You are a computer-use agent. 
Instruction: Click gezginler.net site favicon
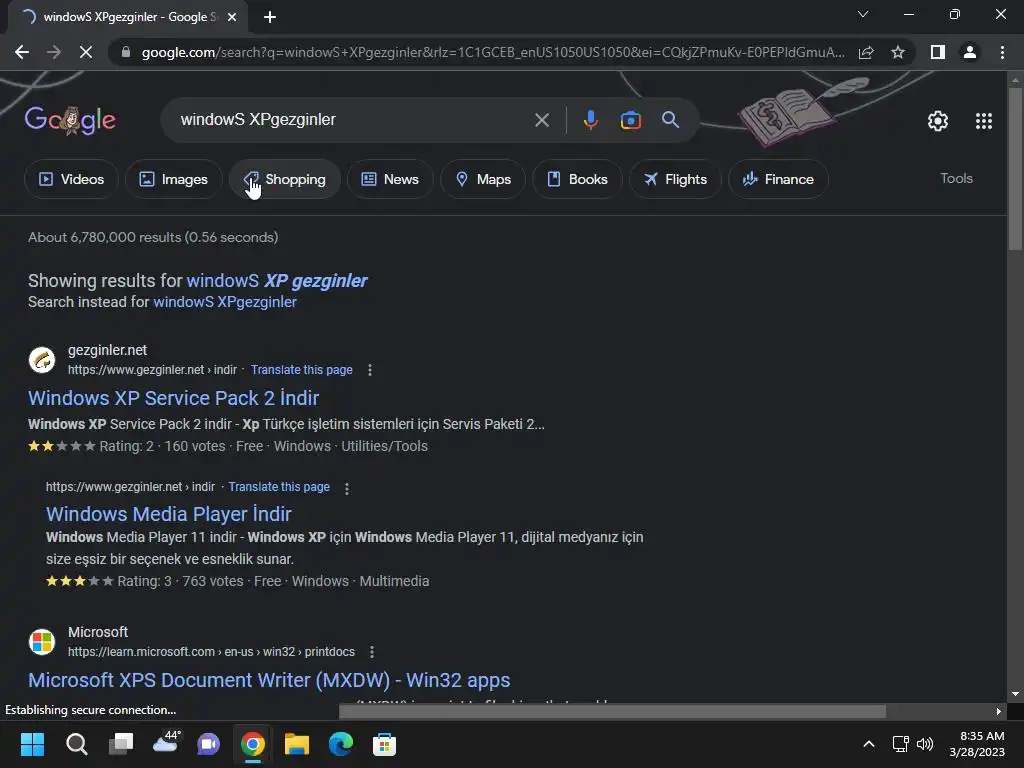click(x=42, y=360)
